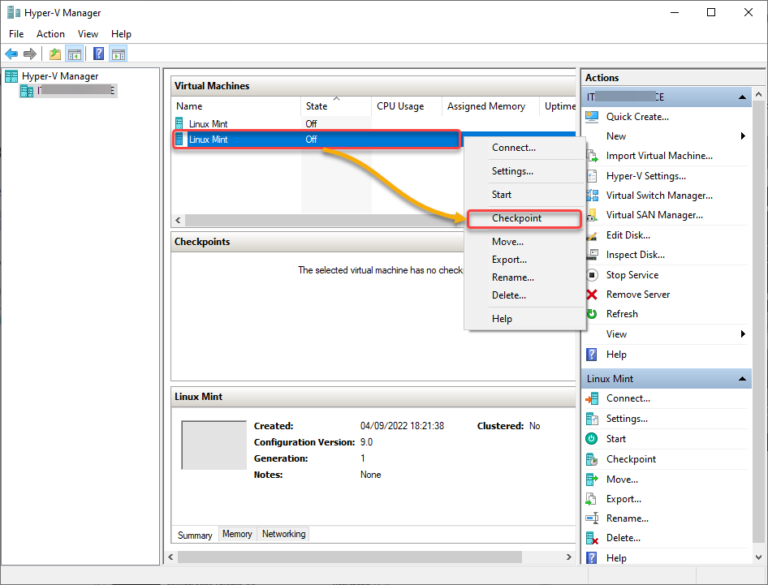This screenshot has width=768, height=585.
Task: Collapse the Linux Mint actions section
Action: [x=742, y=379]
